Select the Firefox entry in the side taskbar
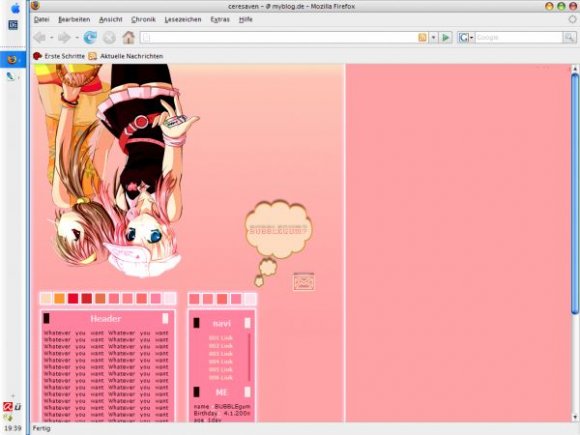Image resolution: width=580 pixels, height=435 pixels. tap(13, 60)
